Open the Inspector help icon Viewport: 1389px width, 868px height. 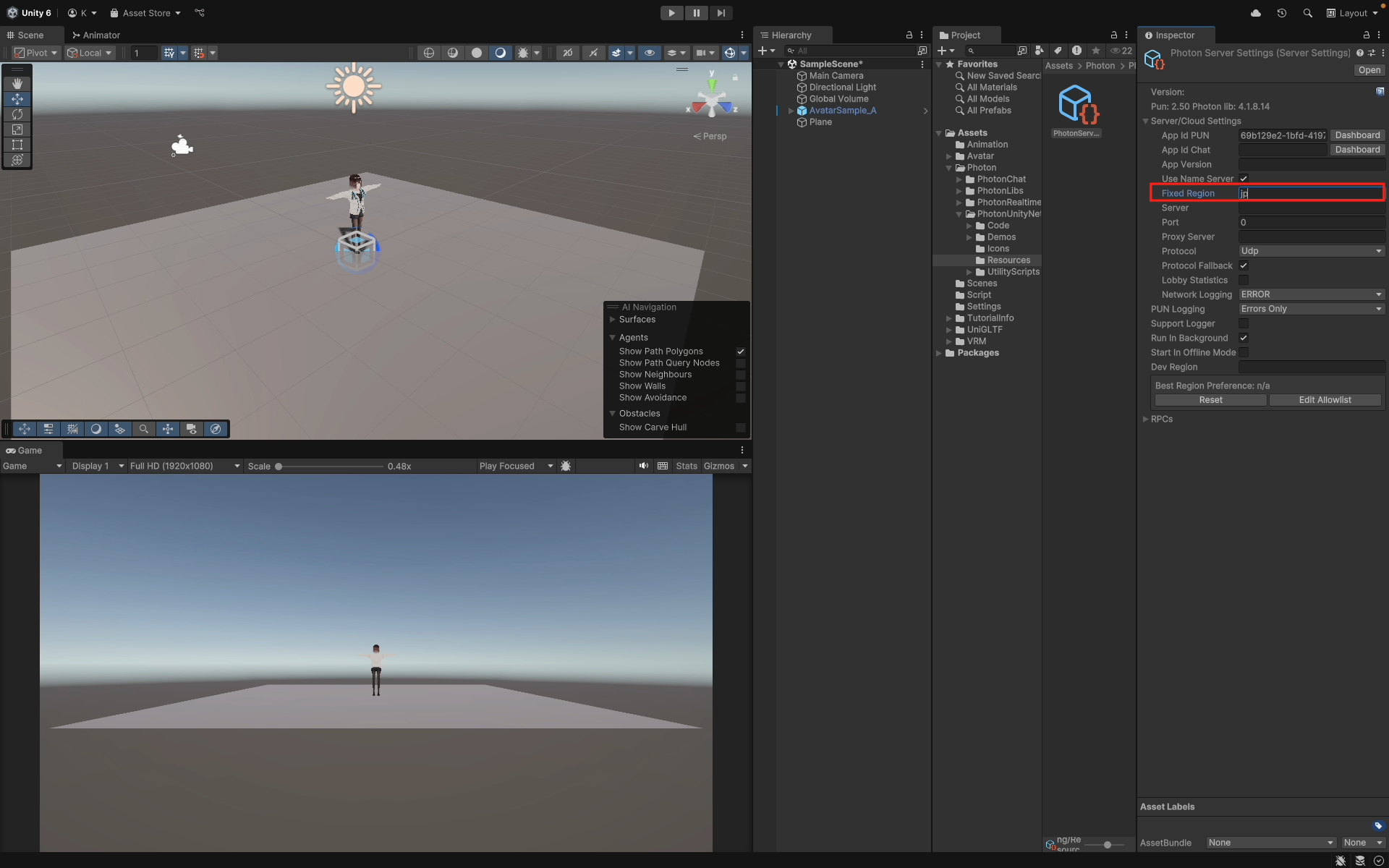1360,53
